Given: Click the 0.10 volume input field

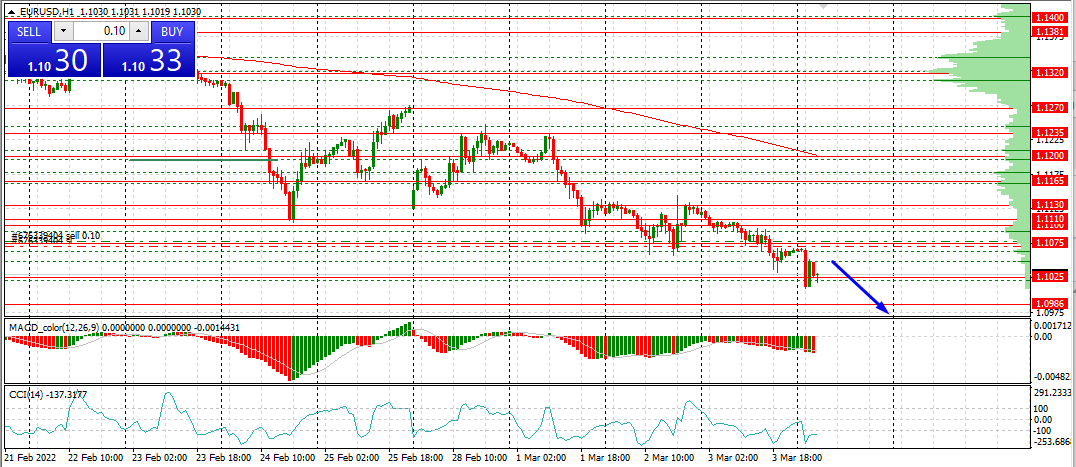Looking at the screenshot, I should (x=101, y=32).
